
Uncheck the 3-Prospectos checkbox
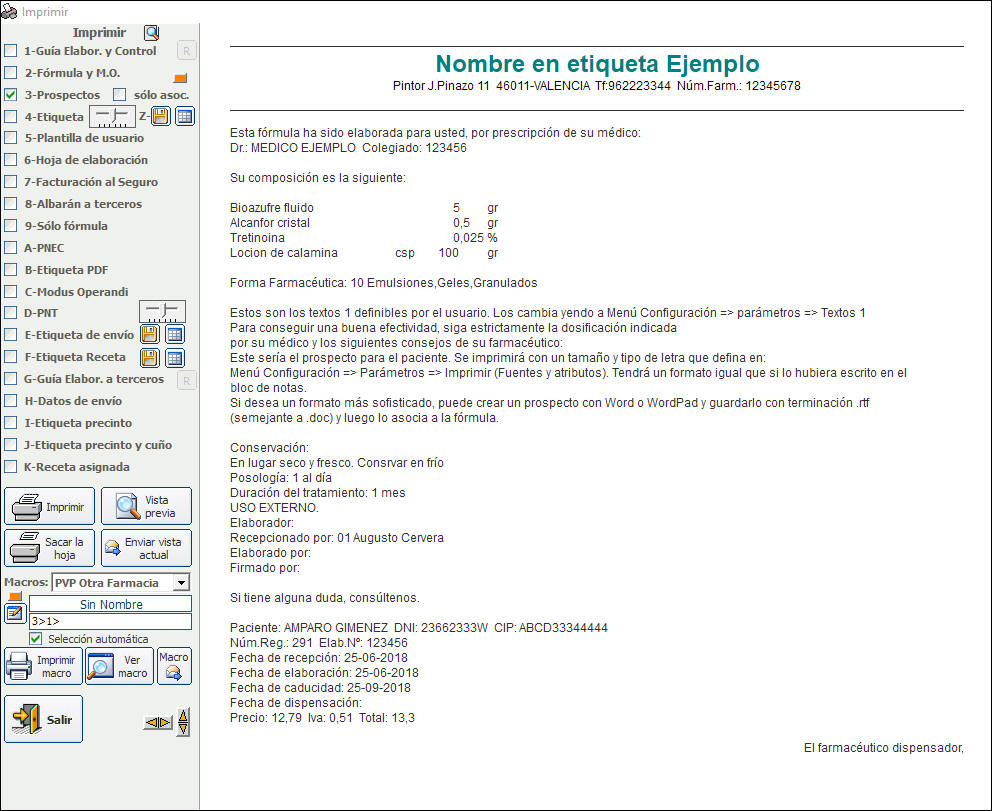pyautogui.click(x=11, y=95)
